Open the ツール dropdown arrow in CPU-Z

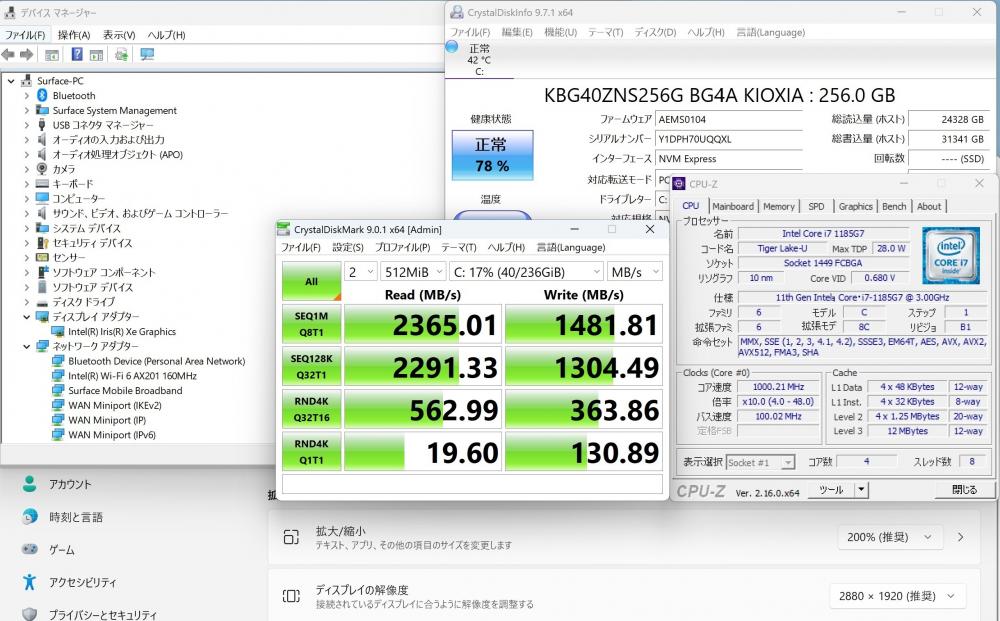[x=861, y=490]
